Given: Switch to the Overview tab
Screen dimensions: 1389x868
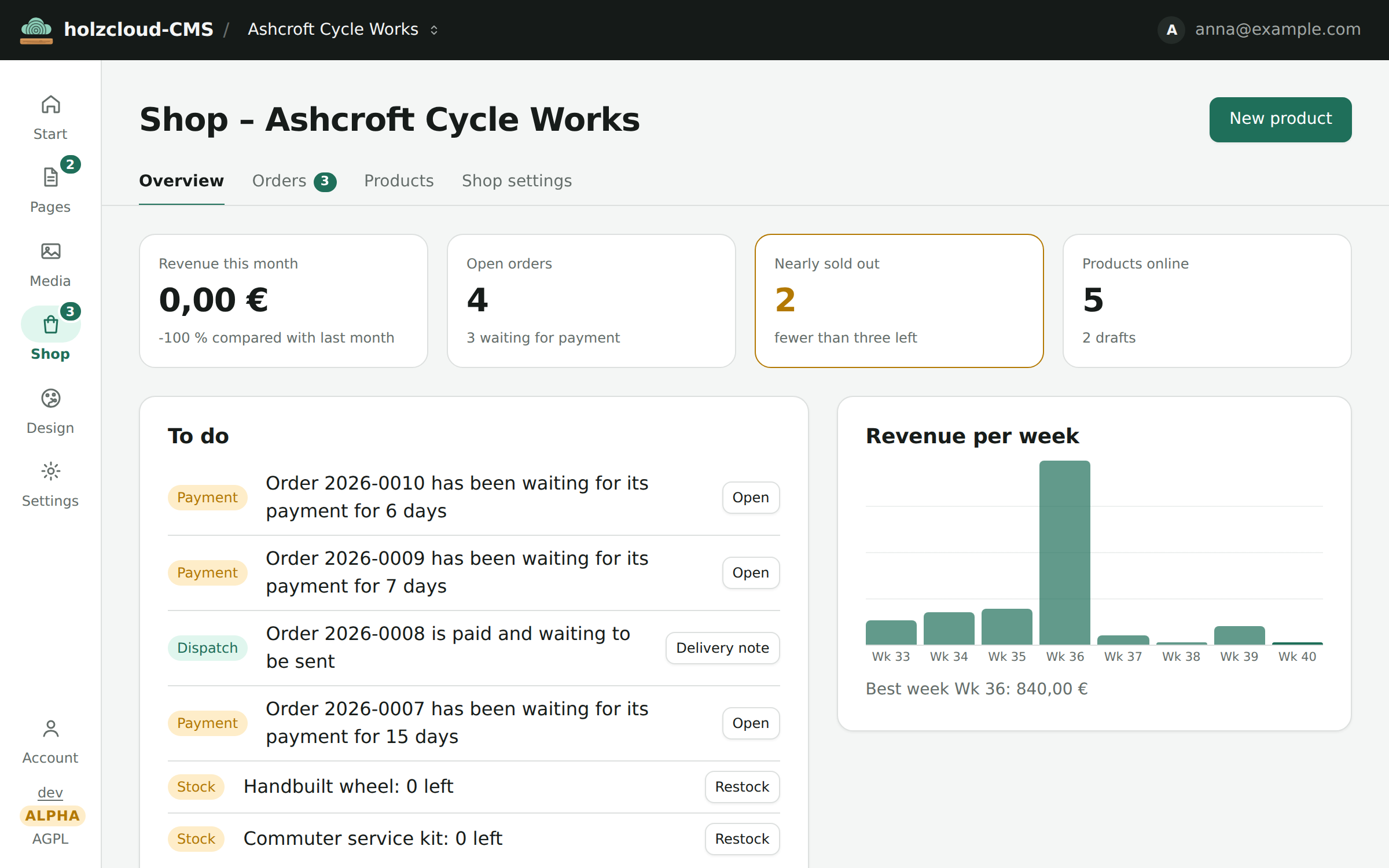Looking at the screenshot, I should point(181,181).
